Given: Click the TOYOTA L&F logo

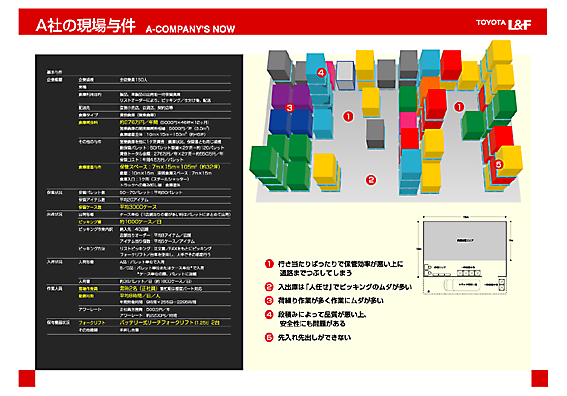Looking at the screenshot, I should (503, 24).
